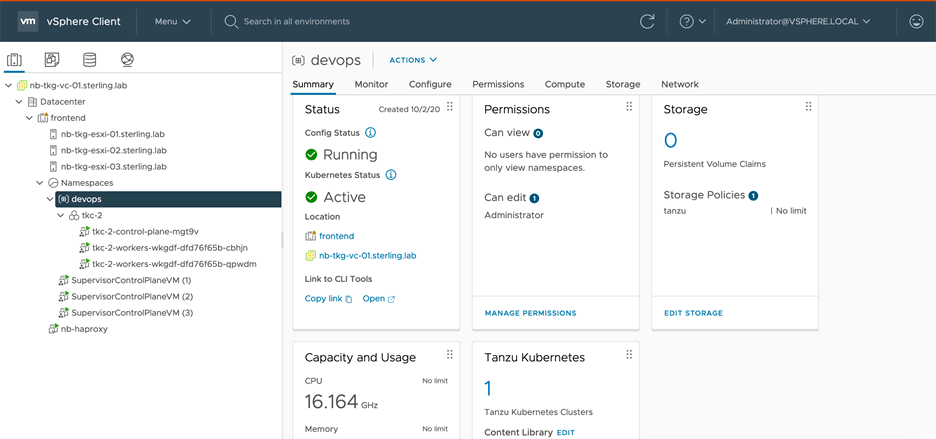
Task: Open the Storage inventory view icon
Action: [x=90, y=60]
